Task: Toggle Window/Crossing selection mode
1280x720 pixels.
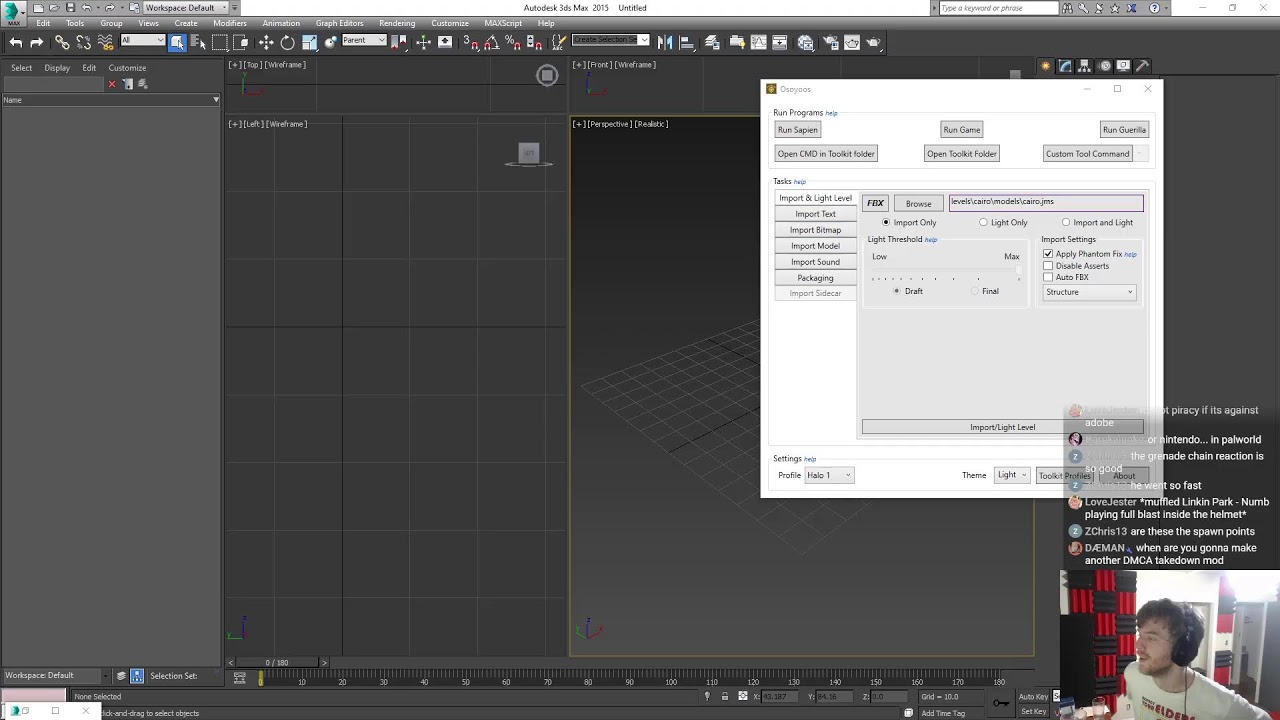Action: (241, 42)
